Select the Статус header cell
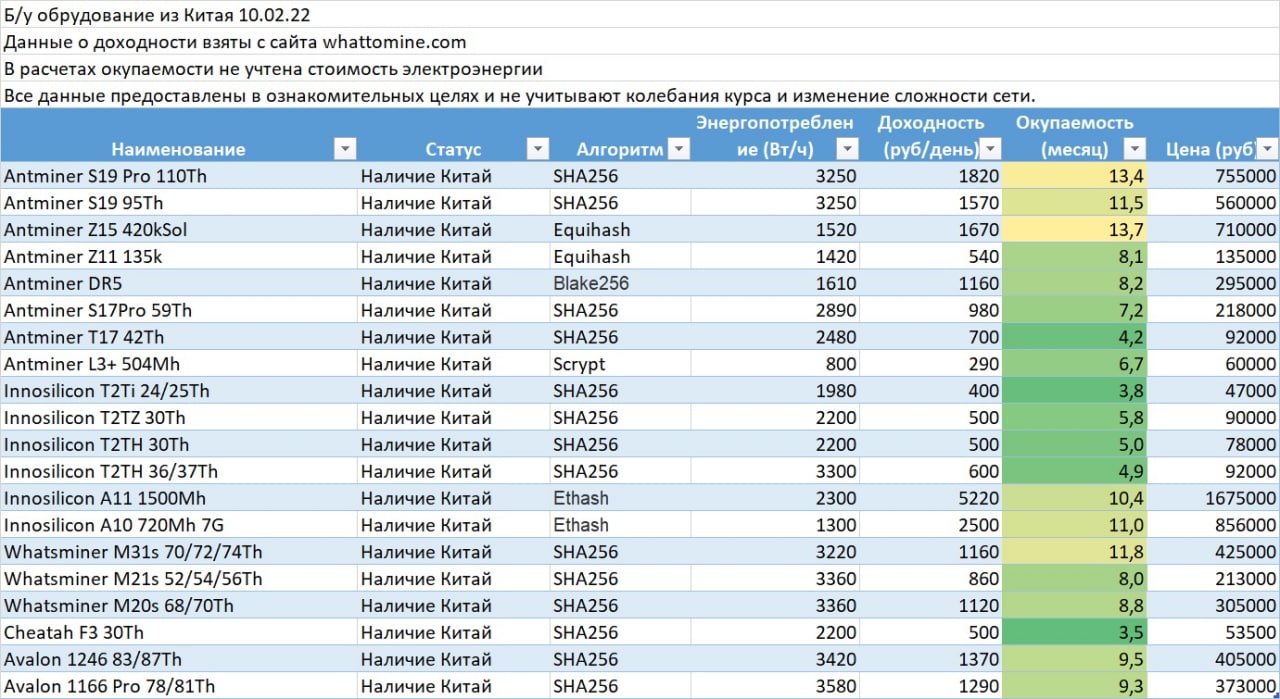The width and height of the screenshot is (1280, 699). pos(454,136)
